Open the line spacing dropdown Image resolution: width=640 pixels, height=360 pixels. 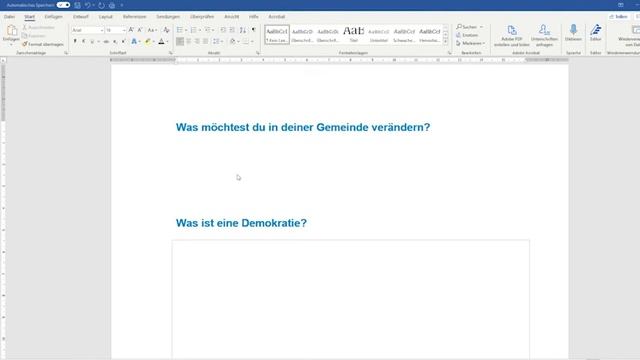(x=221, y=42)
